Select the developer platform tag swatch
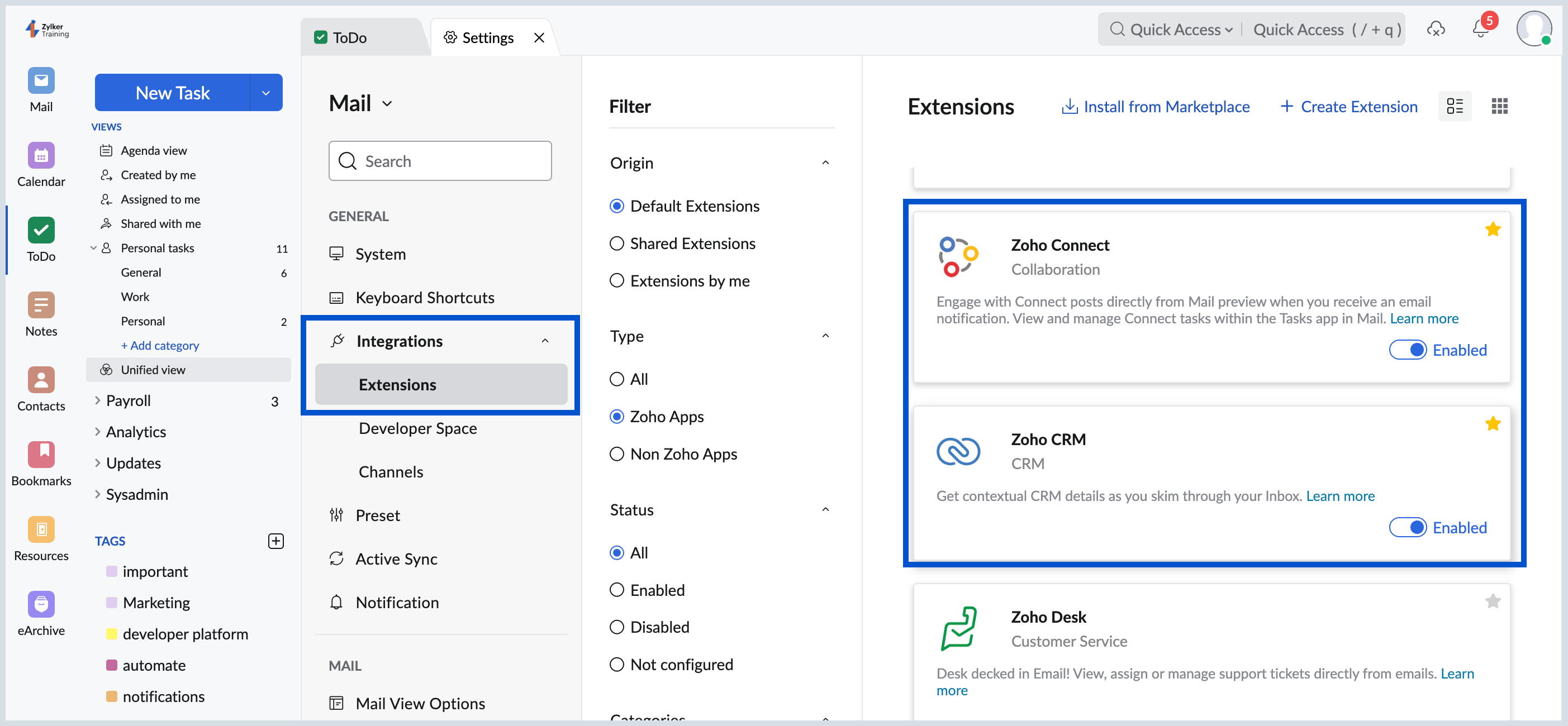The height and width of the screenshot is (726, 1568). (x=111, y=633)
